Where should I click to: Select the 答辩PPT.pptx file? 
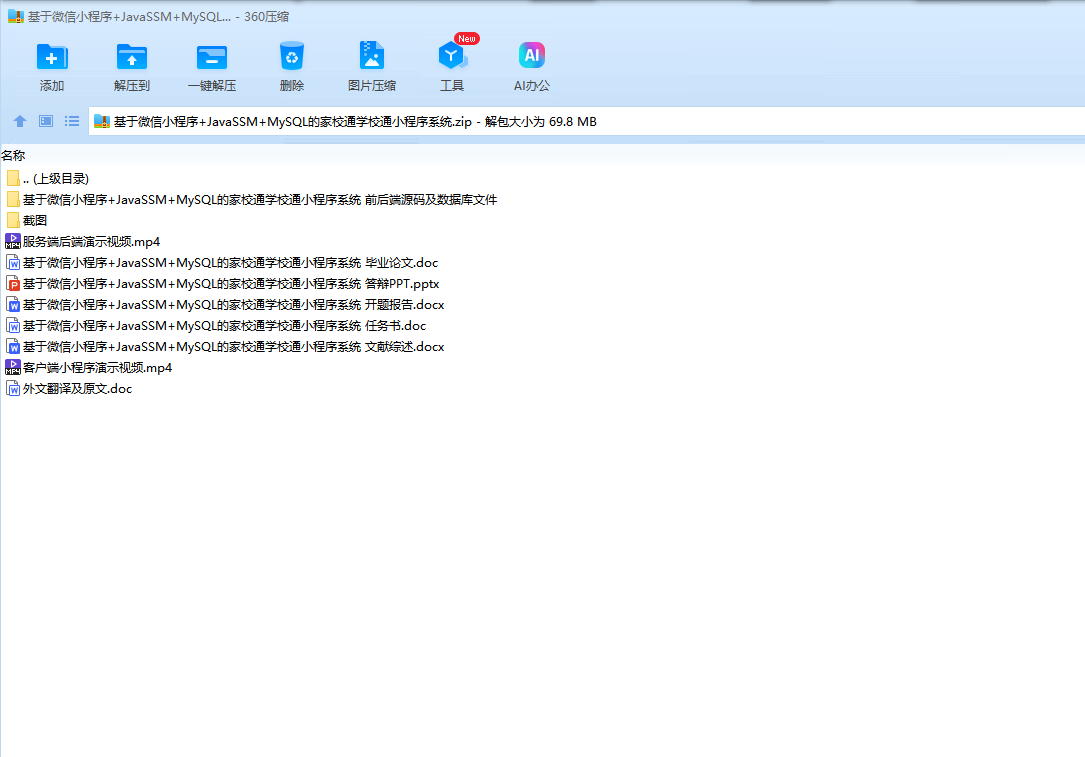tap(231, 284)
